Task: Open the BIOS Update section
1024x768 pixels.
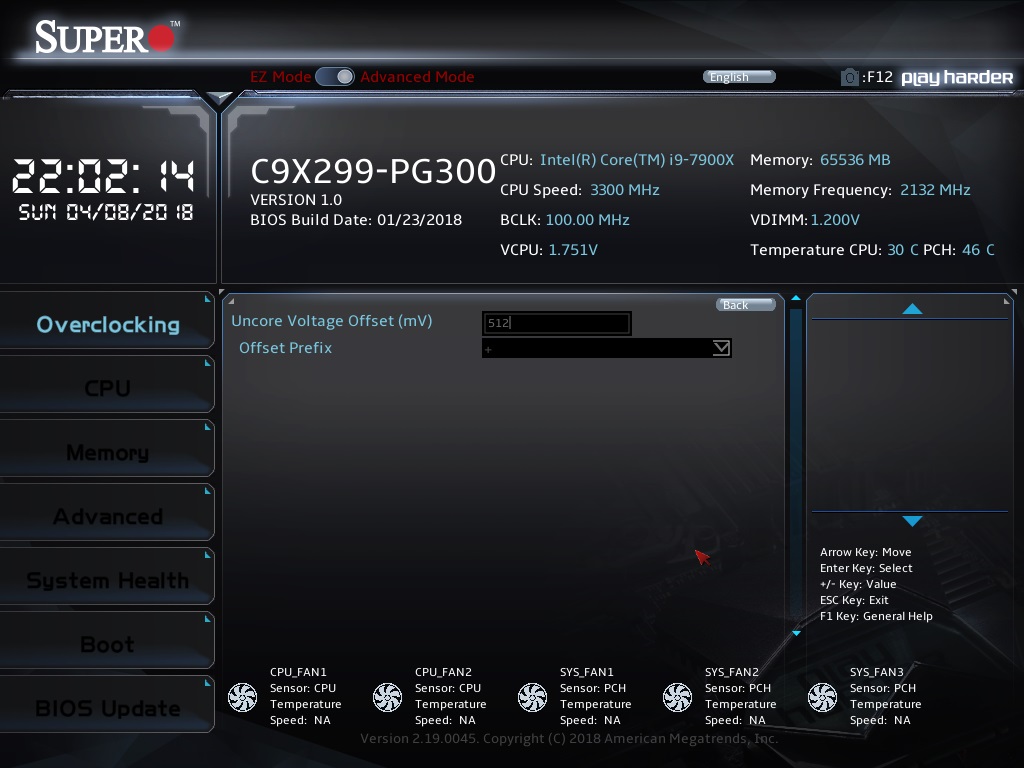Action: coord(107,708)
